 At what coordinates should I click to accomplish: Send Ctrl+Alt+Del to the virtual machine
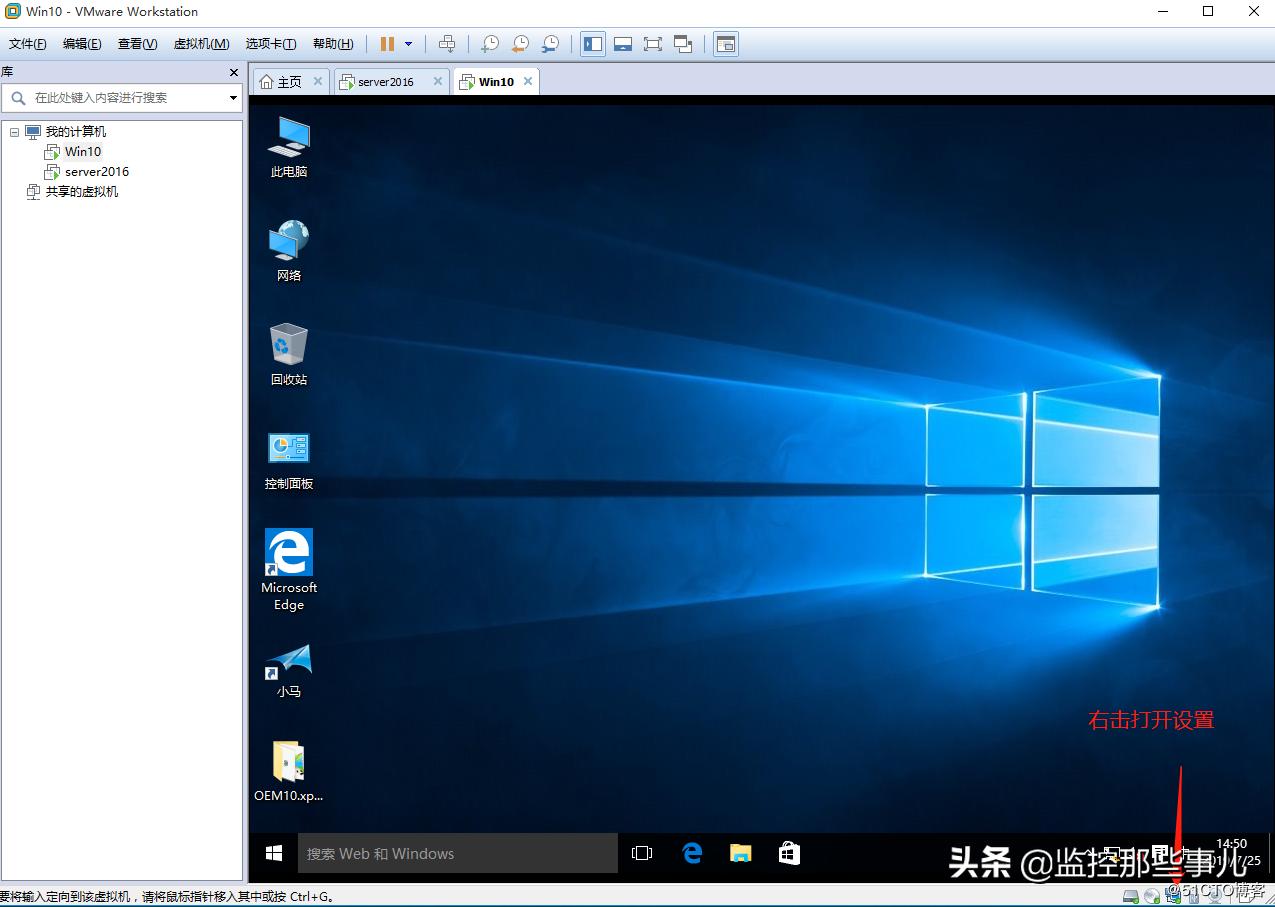point(447,43)
